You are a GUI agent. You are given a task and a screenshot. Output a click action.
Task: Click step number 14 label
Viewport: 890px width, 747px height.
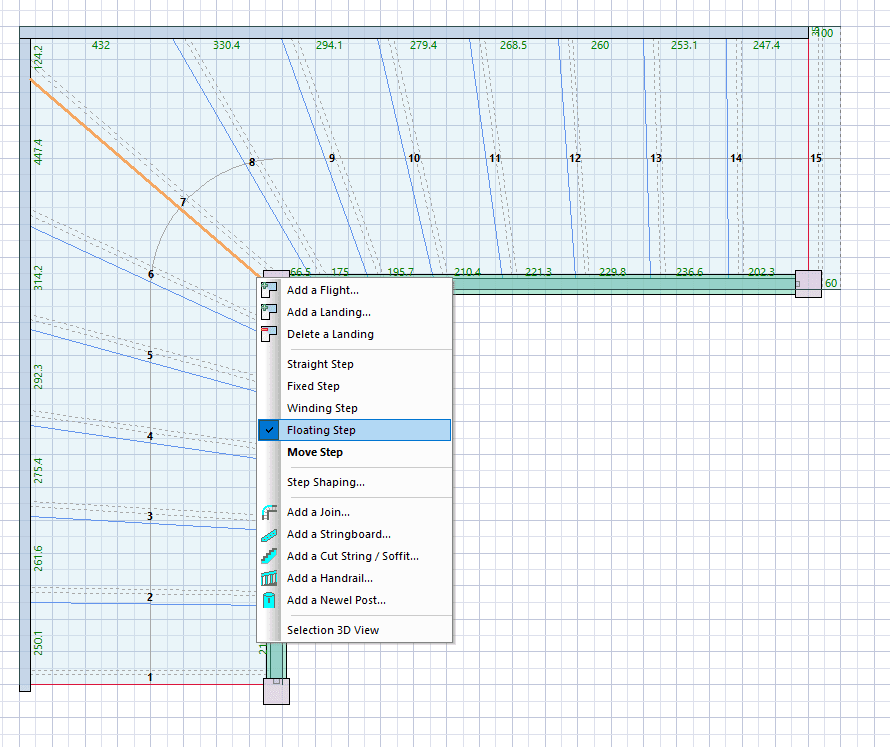tap(736, 158)
